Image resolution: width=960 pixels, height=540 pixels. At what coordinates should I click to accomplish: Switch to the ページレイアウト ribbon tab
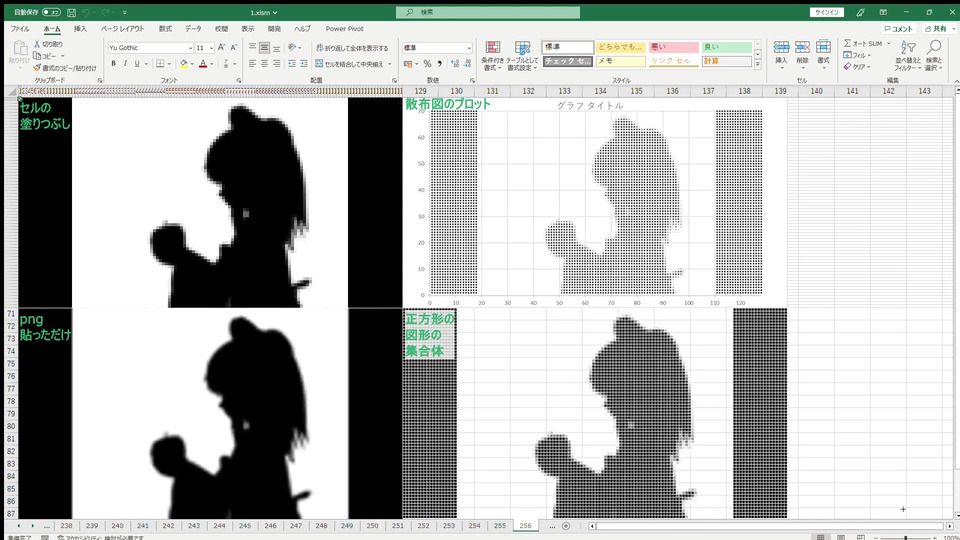122,29
